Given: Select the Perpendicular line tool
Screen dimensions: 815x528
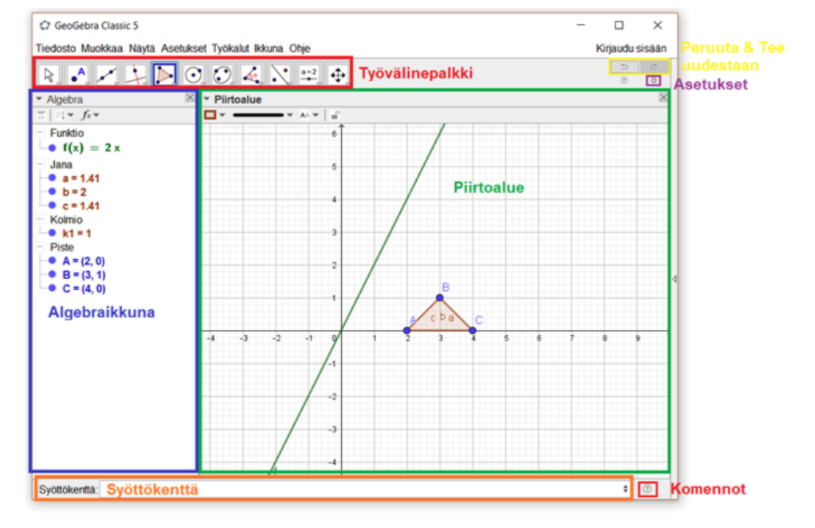Looking at the screenshot, I should pos(136,74).
